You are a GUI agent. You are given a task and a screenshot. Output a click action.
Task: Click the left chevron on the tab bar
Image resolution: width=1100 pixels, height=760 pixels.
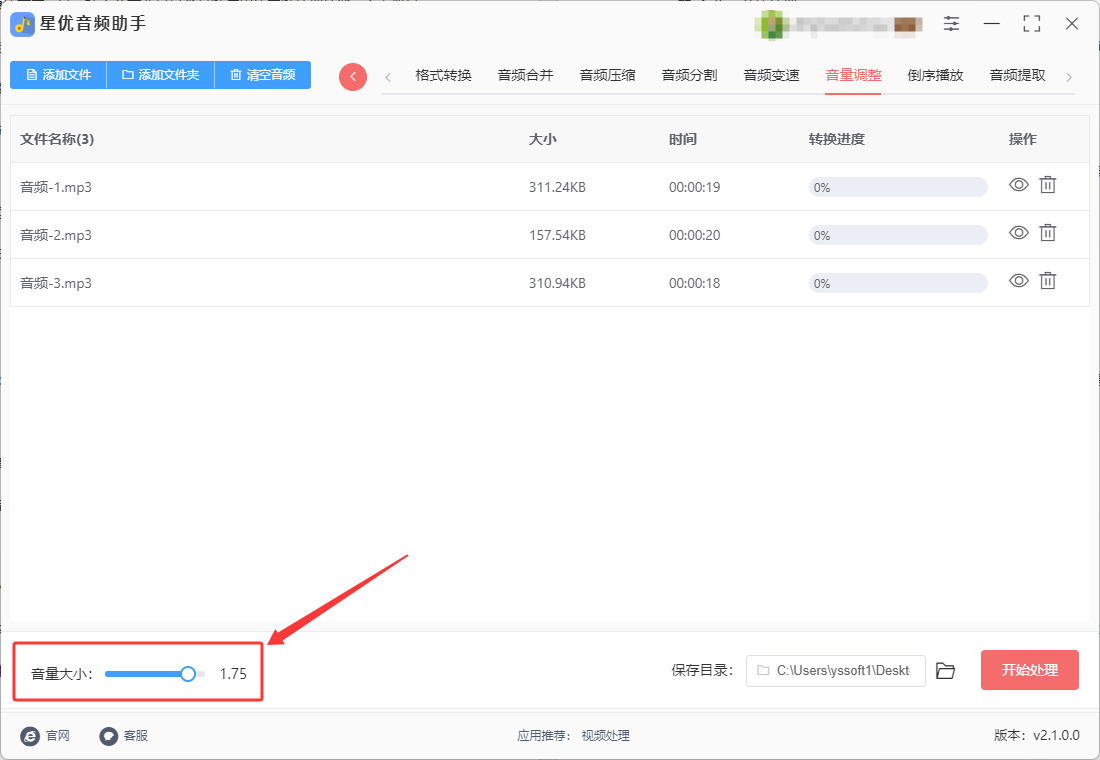click(x=388, y=77)
